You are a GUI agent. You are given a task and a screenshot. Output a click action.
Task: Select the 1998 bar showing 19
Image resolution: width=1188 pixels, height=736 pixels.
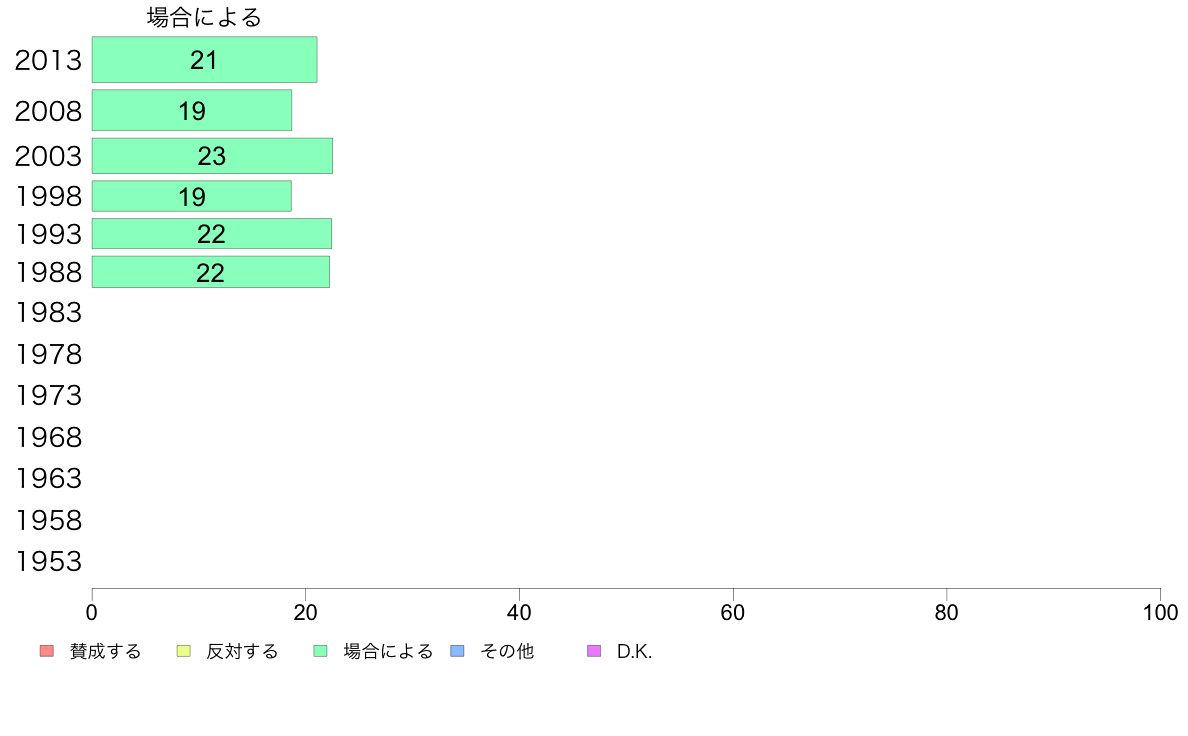192,196
